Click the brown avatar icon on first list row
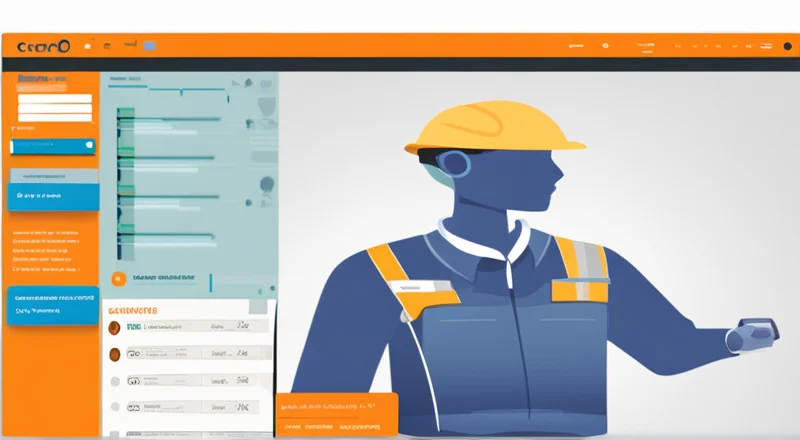The image size is (800, 440). pyautogui.click(x=113, y=327)
